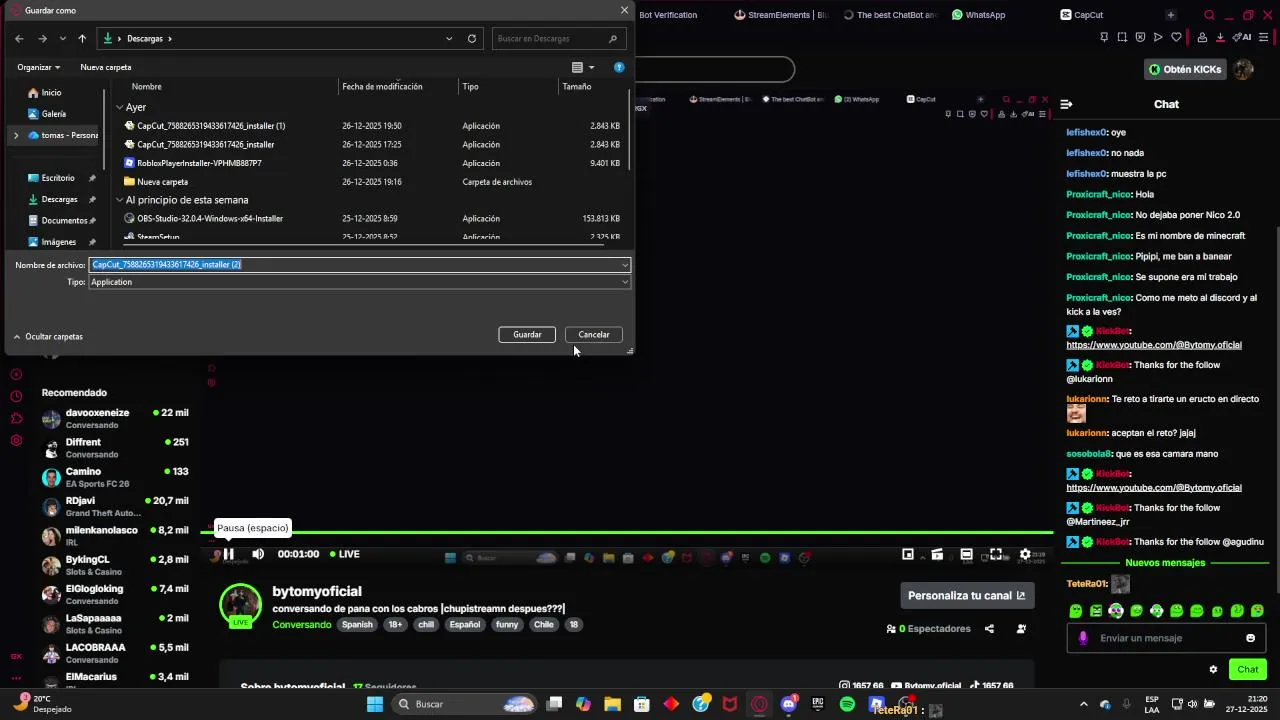Open Spotify from the Windows taskbar
The height and width of the screenshot is (720, 1280).
point(847,704)
